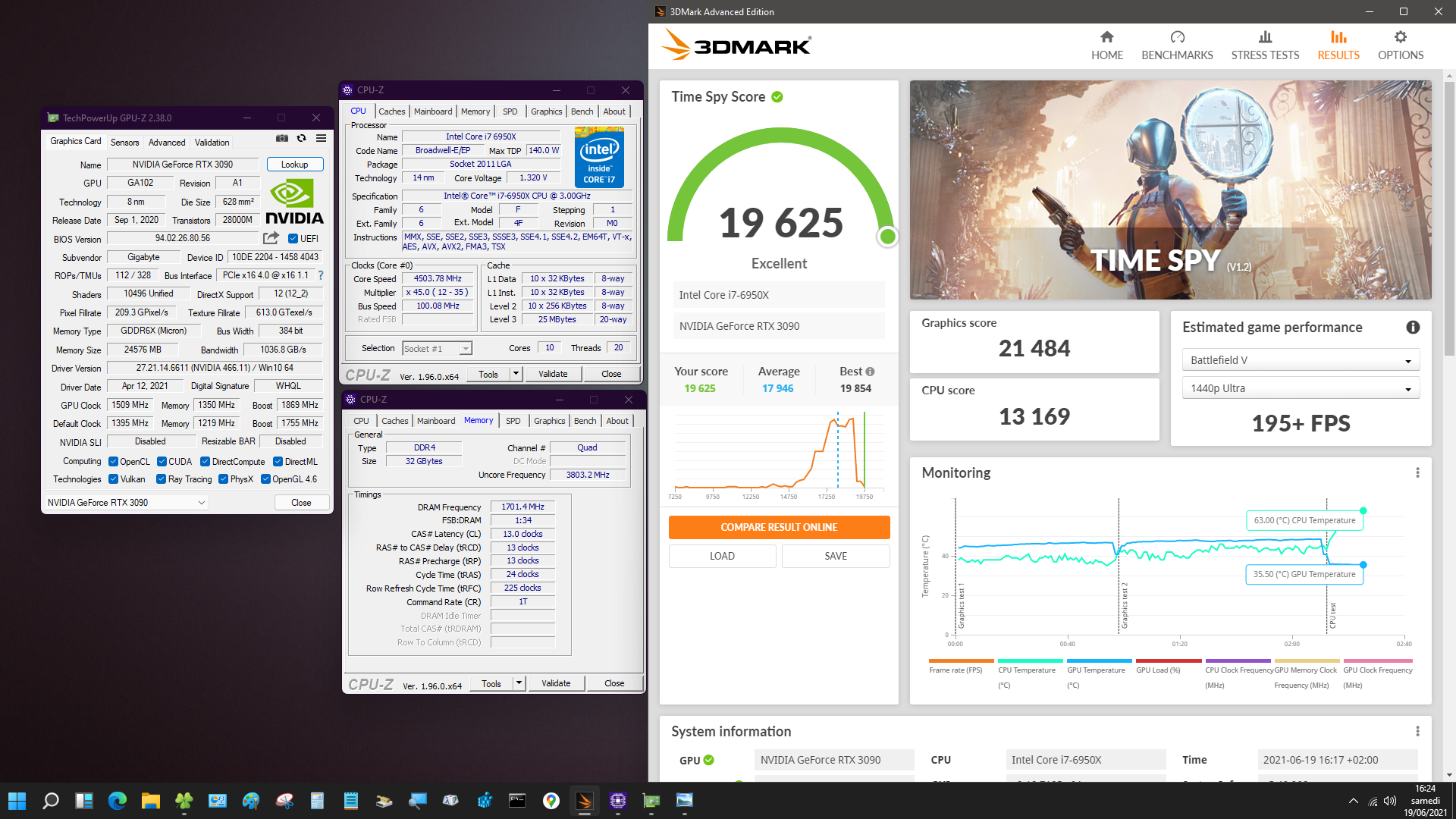Expand 1440p Ultra resolution dropdown

click(1300, 388)
